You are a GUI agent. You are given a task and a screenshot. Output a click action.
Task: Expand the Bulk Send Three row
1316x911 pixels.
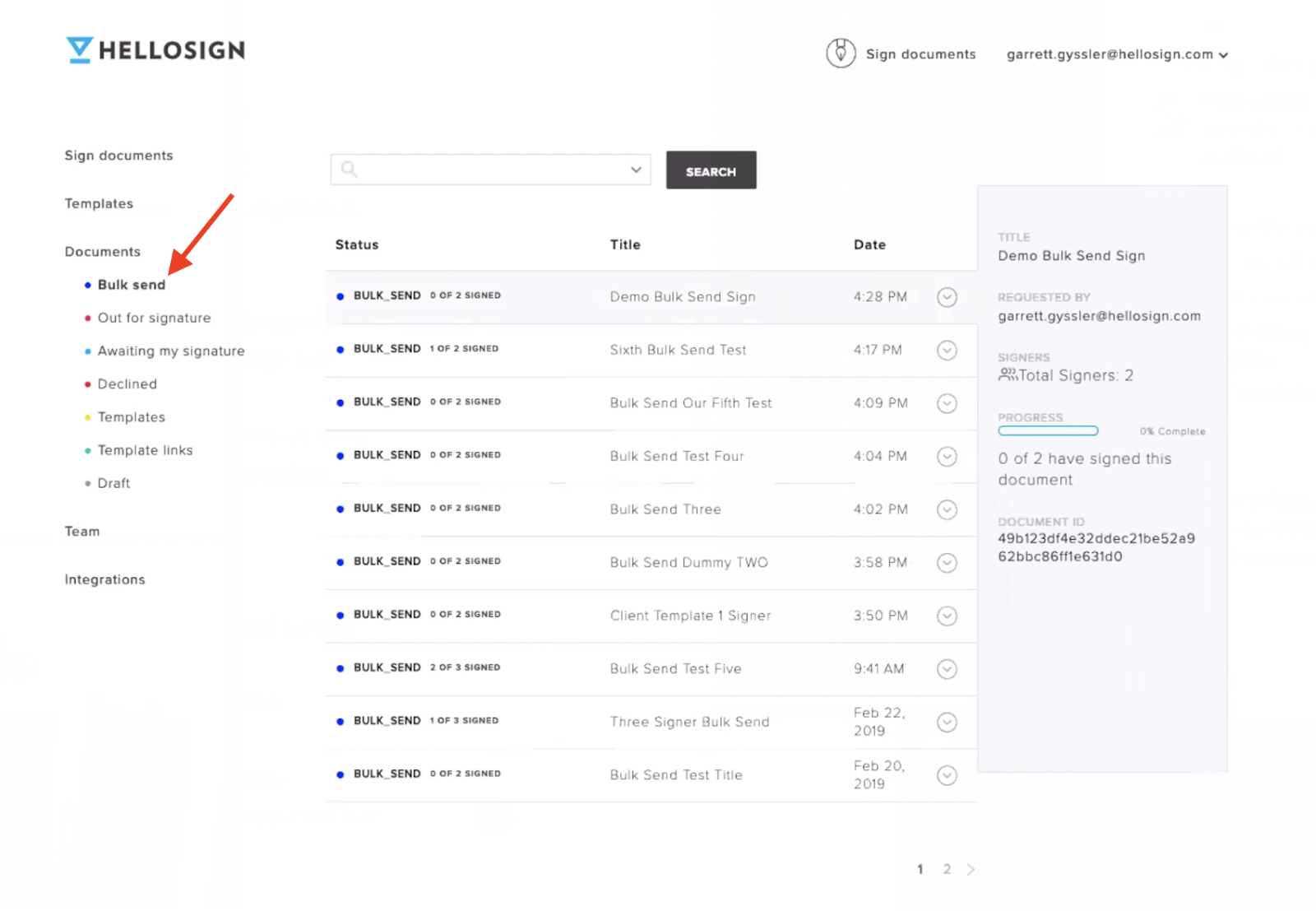[947, 509]
